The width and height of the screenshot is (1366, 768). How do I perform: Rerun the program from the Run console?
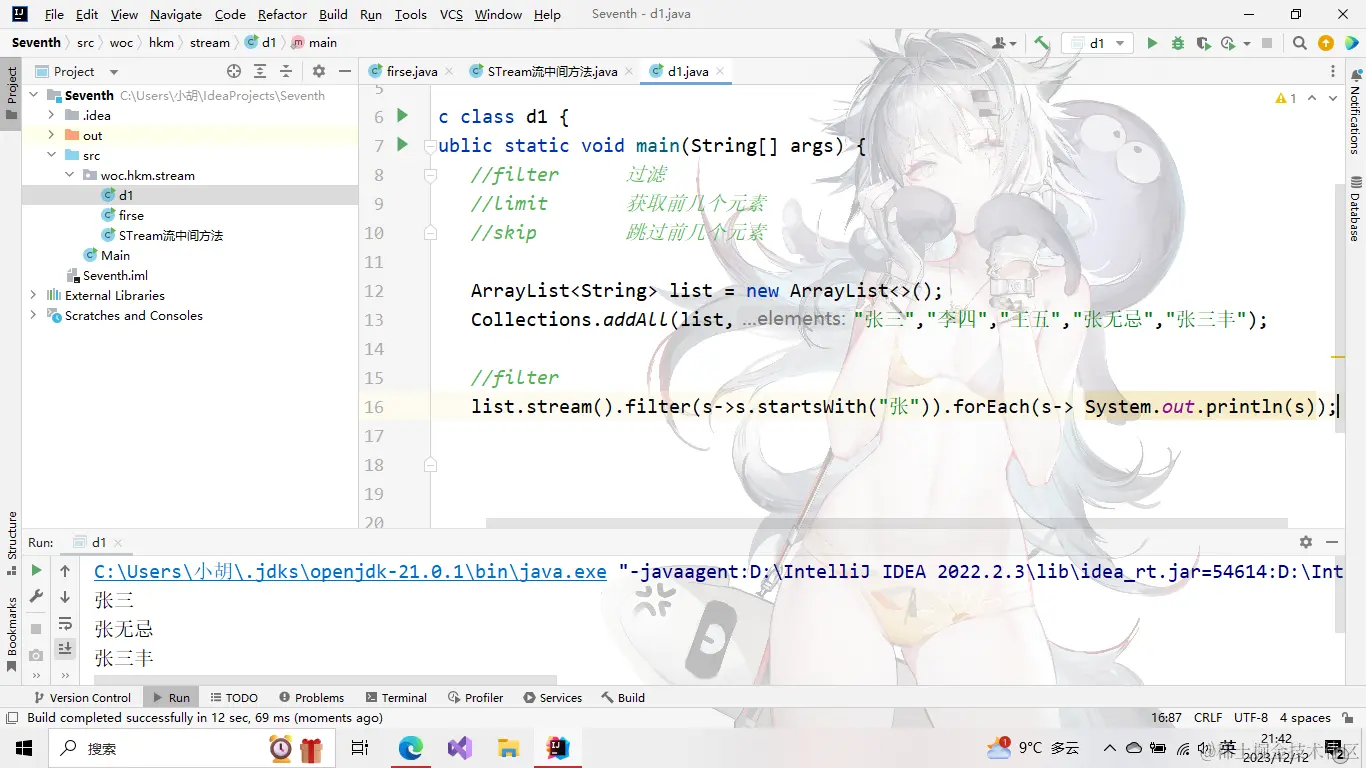37,571
